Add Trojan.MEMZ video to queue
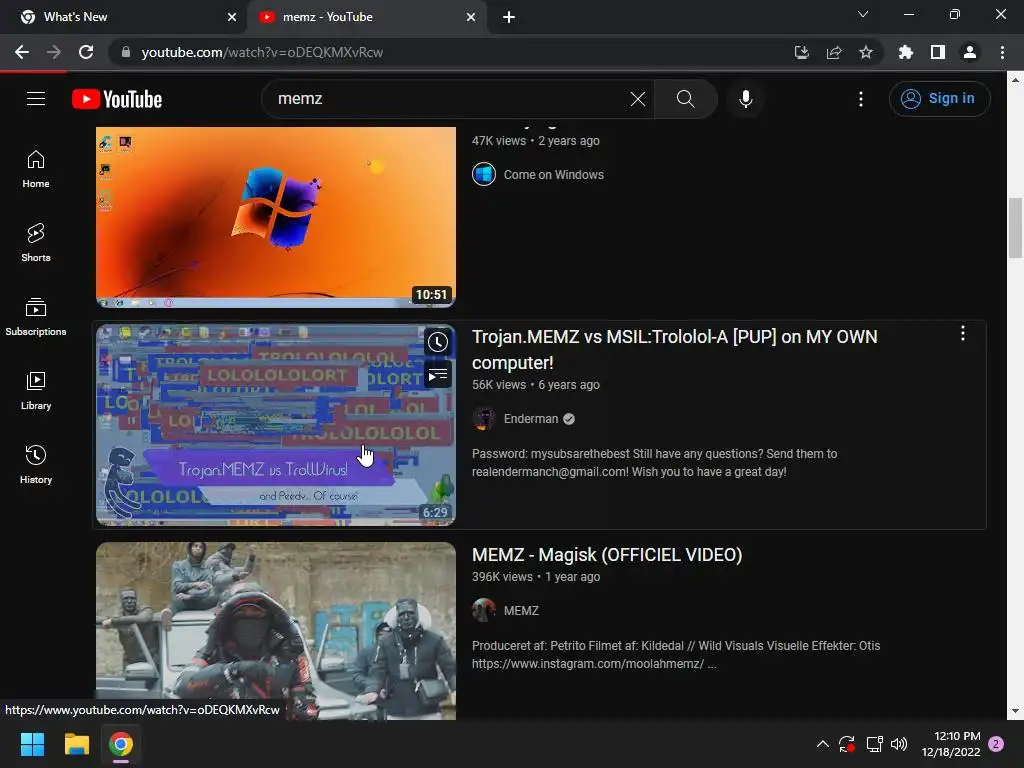The width and height of the screenshot is (1024, 768). pos(438,375)
